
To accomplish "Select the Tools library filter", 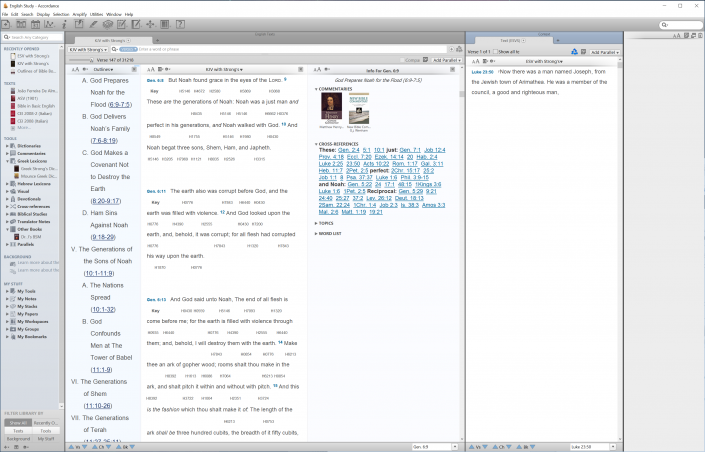I will coord(45,431).
